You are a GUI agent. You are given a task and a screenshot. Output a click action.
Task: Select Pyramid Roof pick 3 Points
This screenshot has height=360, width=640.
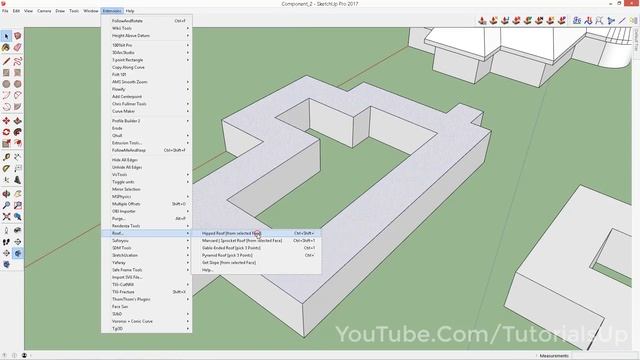[x=256, y=256]
